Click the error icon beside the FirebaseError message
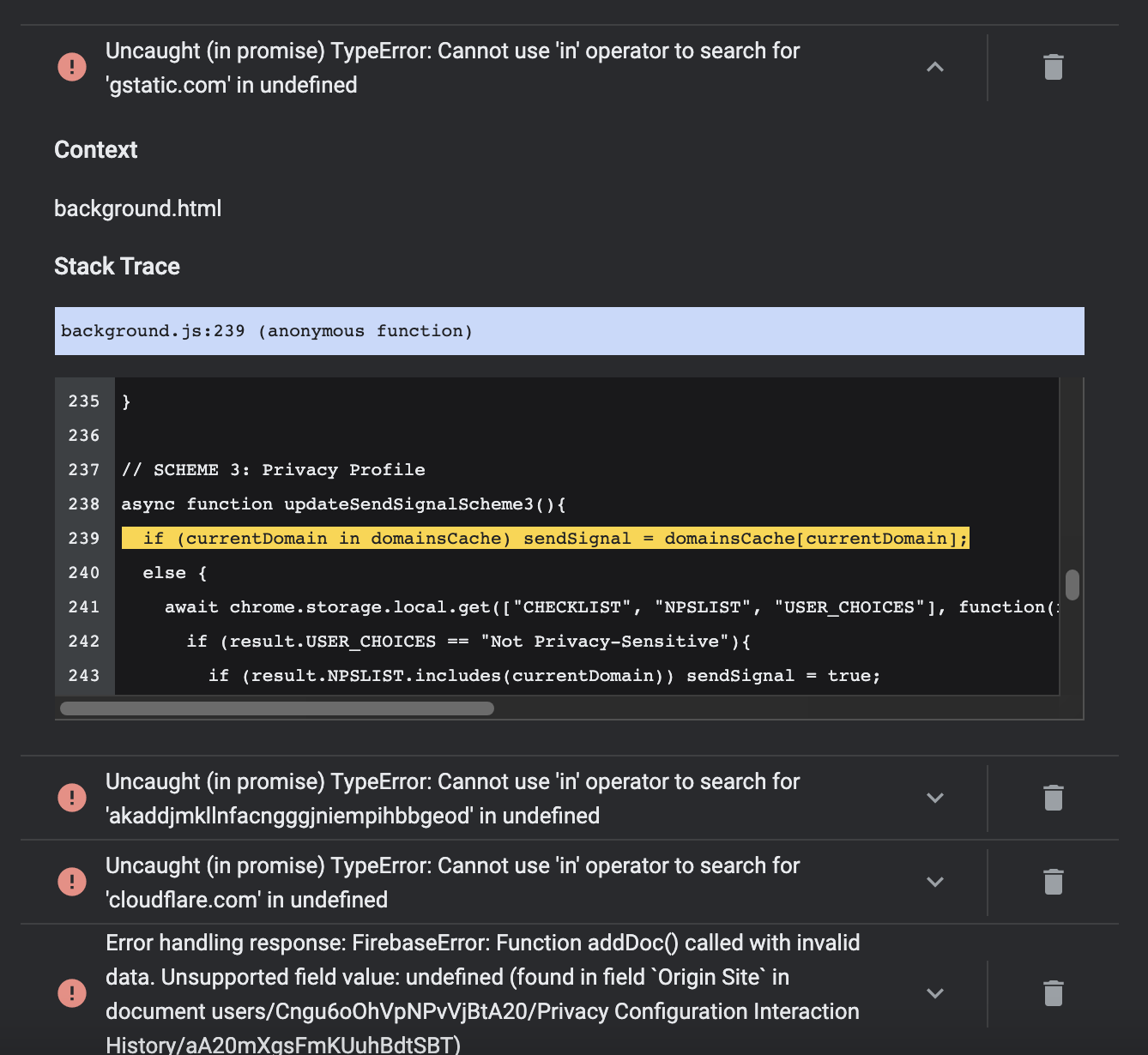1148x1055 pixels. point(72,993)
